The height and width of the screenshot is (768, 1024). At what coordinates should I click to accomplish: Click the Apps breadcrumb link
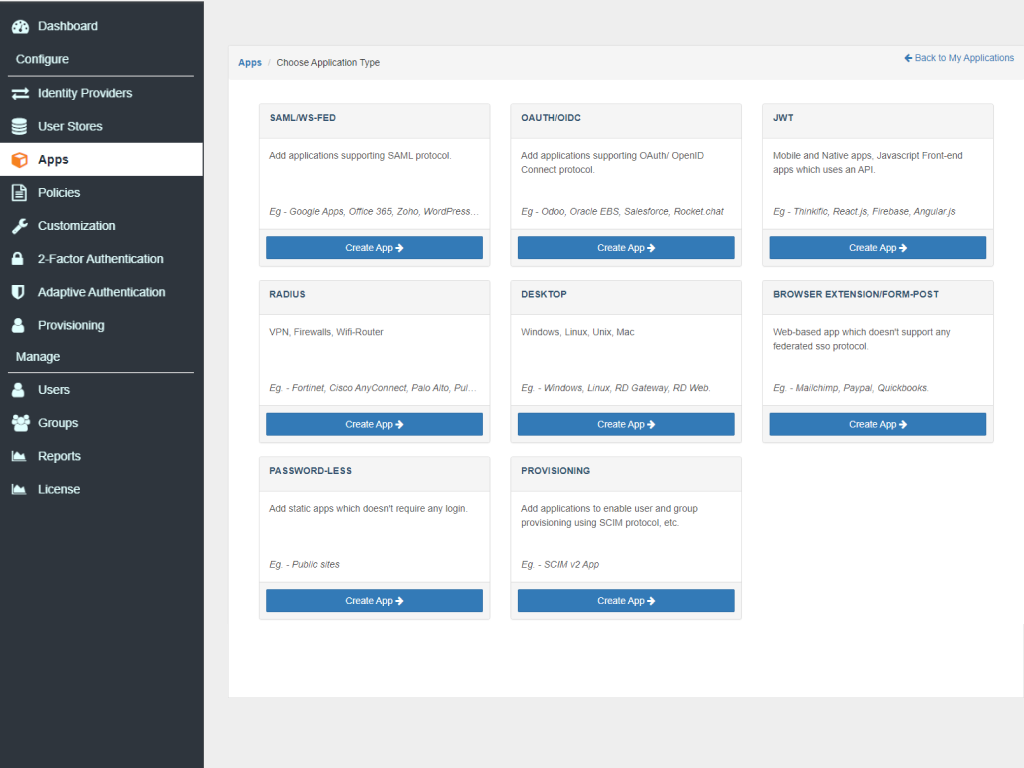250,63
